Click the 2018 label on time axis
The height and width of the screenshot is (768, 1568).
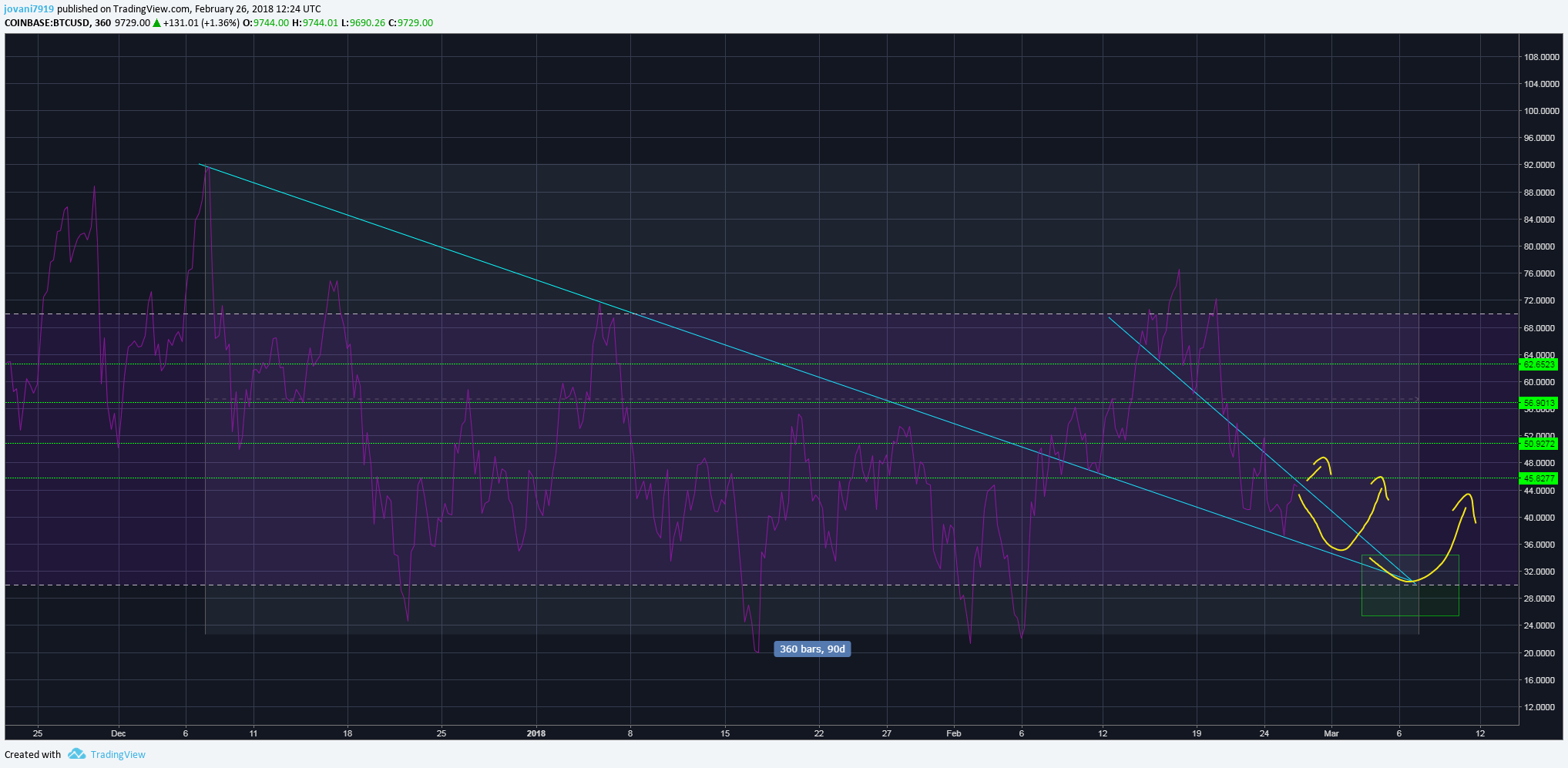[x=536, y=733]
